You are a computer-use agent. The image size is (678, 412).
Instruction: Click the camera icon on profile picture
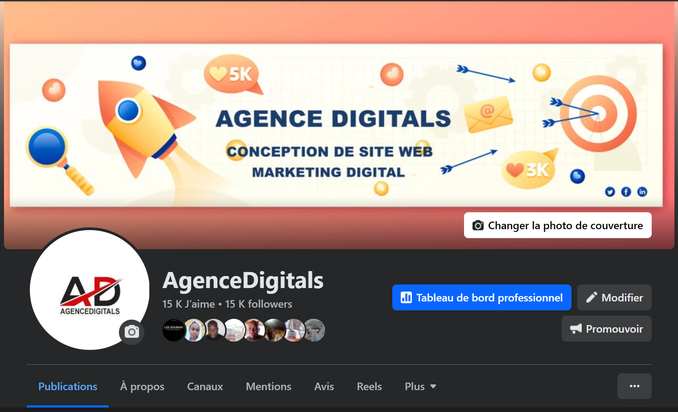click(x=131, y=332)
